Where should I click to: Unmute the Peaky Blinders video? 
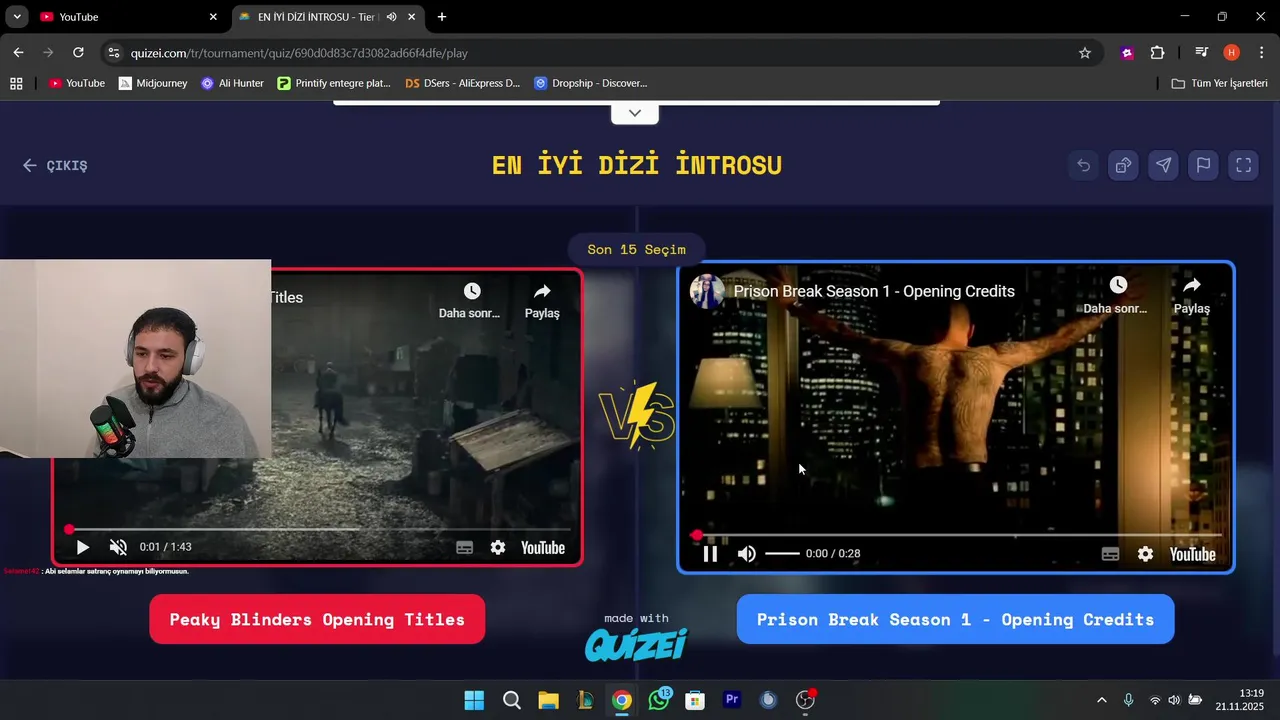coord(118,547)
